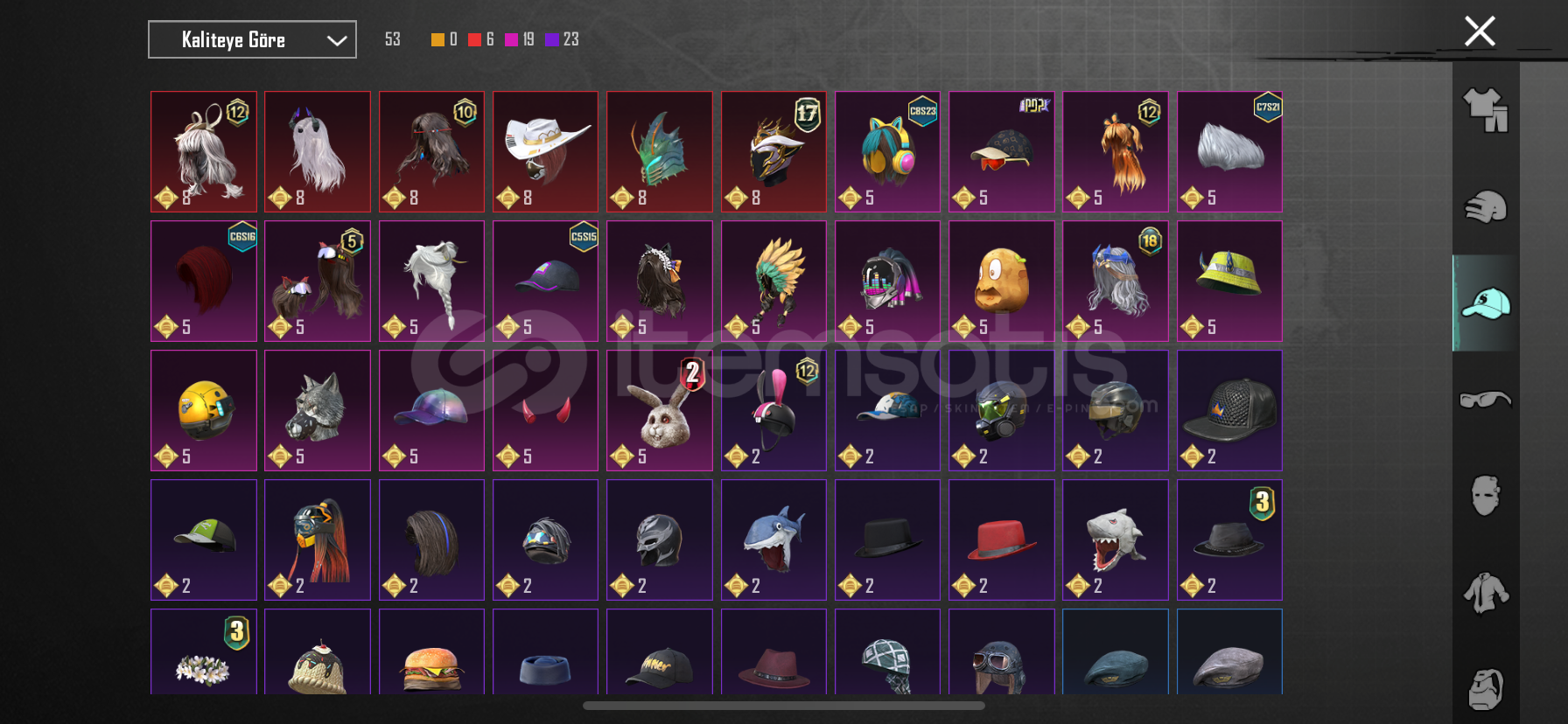Click the pink quality filter square

pyautogui.click(x=511, y=39)
